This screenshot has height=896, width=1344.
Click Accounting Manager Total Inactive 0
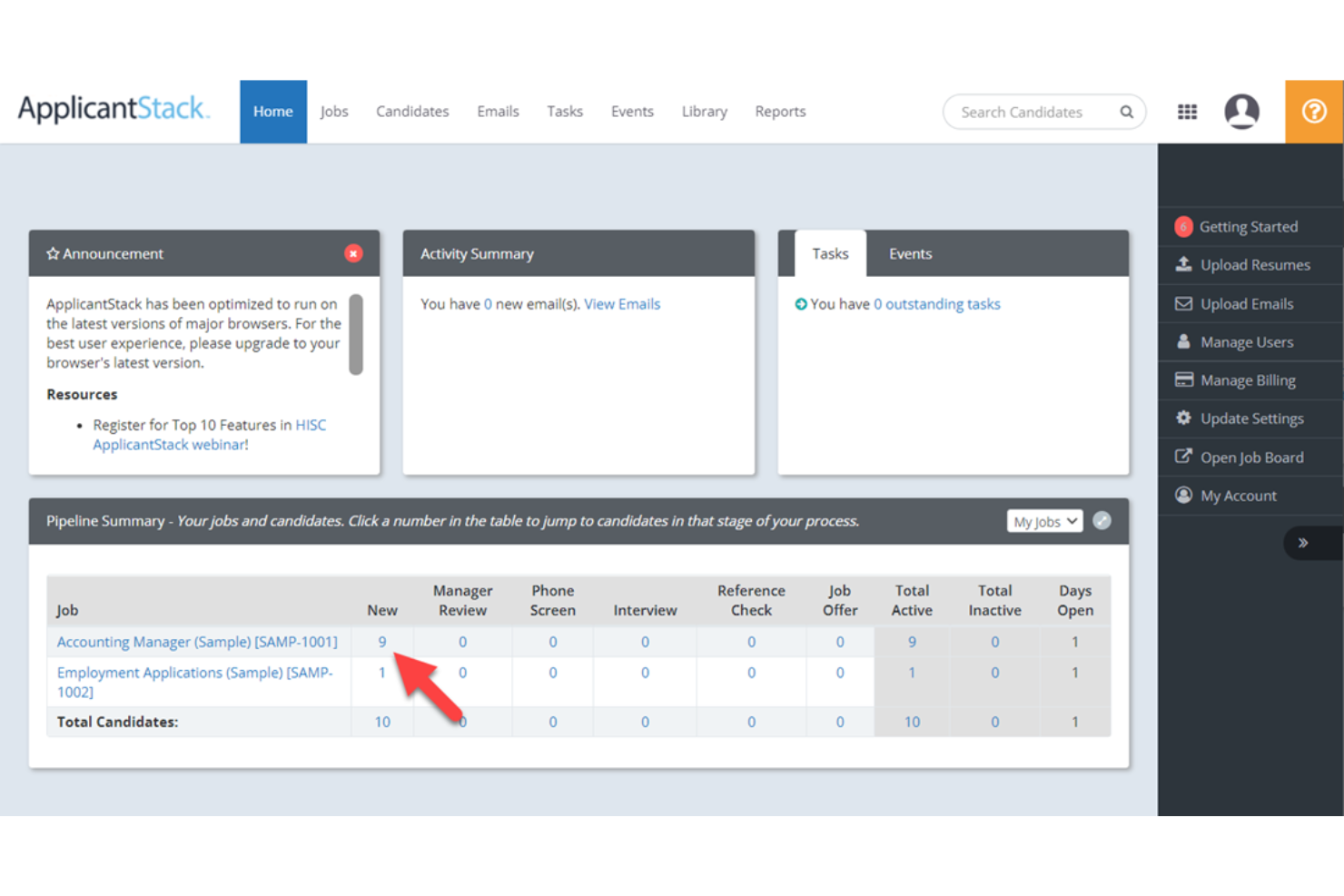point(994,642)
